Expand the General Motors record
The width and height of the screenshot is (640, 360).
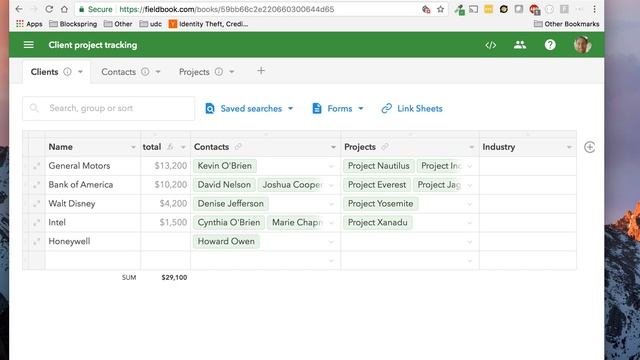coord(36,166)
